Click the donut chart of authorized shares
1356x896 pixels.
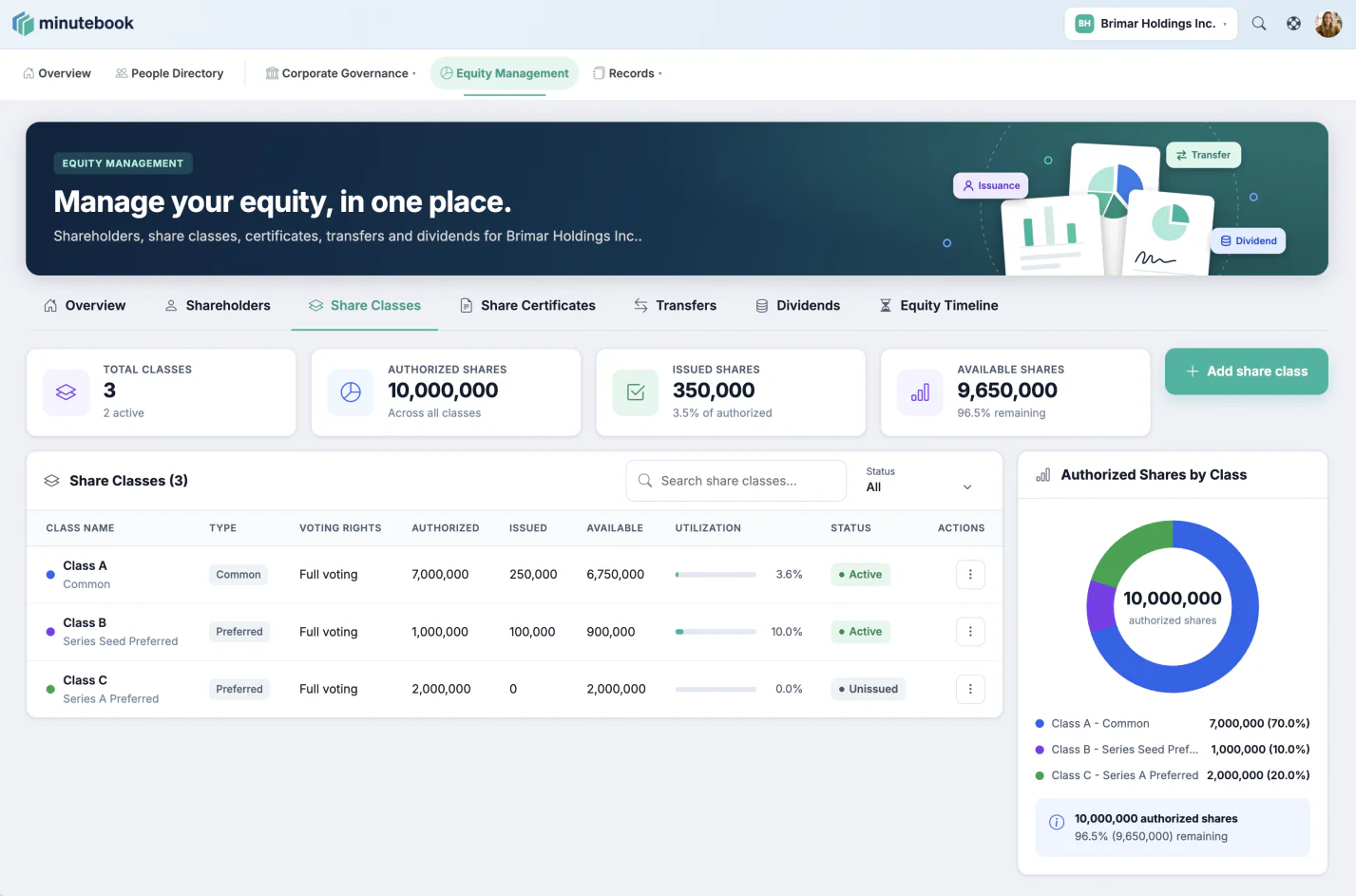coord(1173,606)
